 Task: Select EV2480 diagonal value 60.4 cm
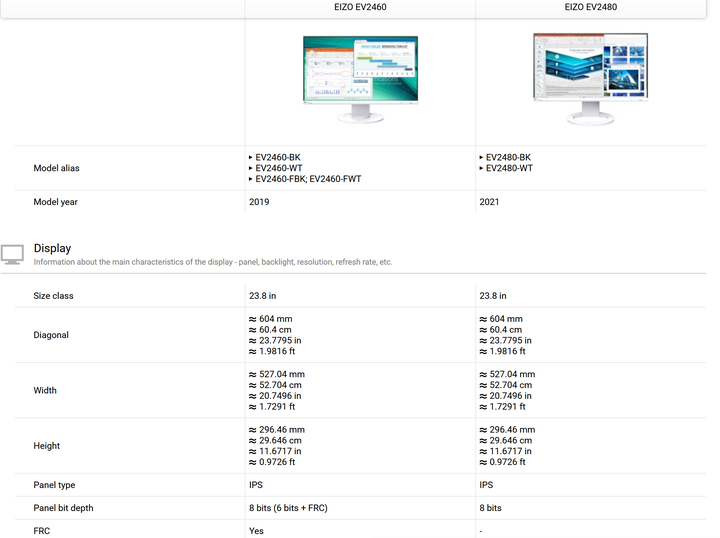501,330
